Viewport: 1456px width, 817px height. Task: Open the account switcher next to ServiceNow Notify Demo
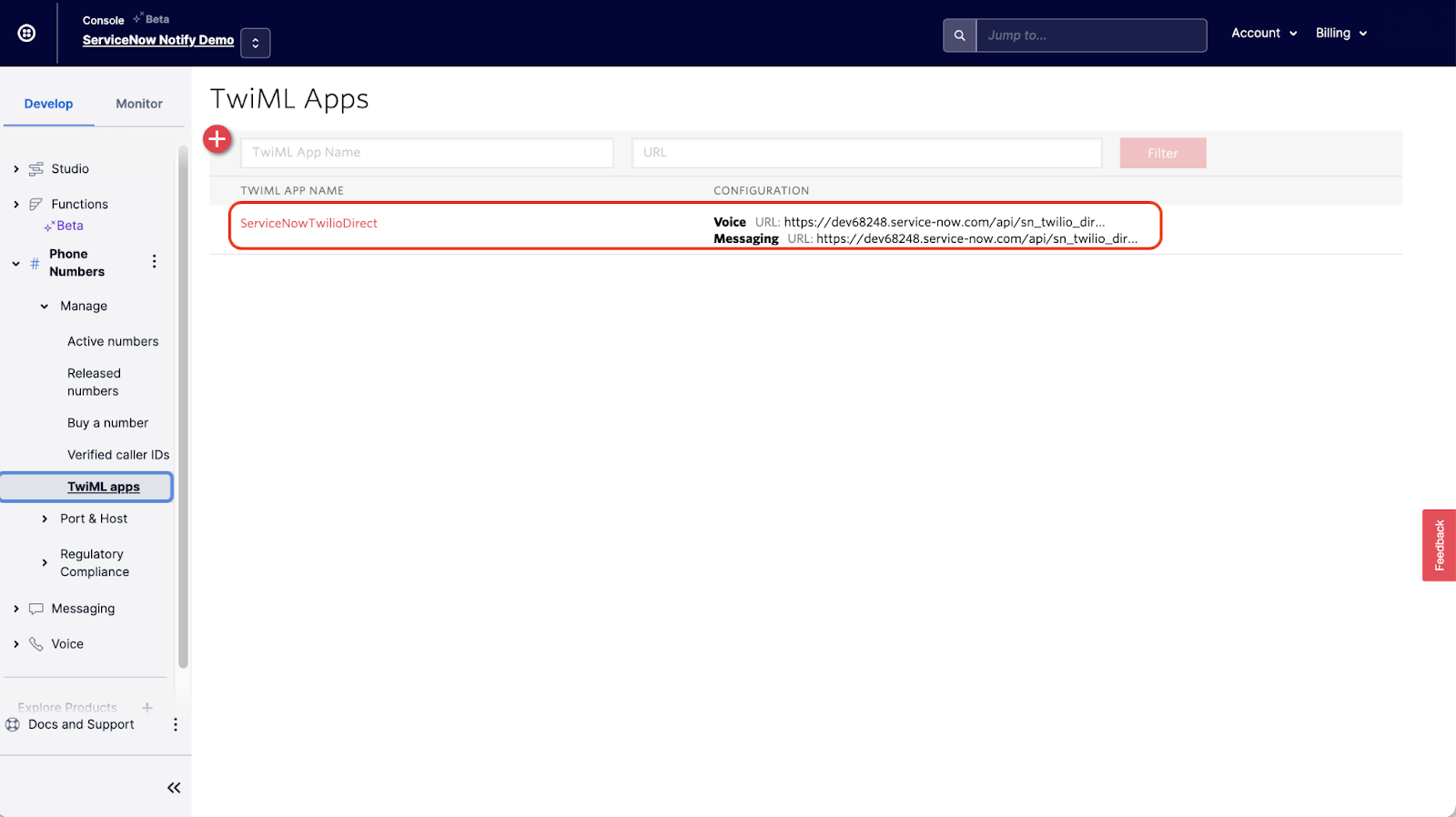pos(256,43)
